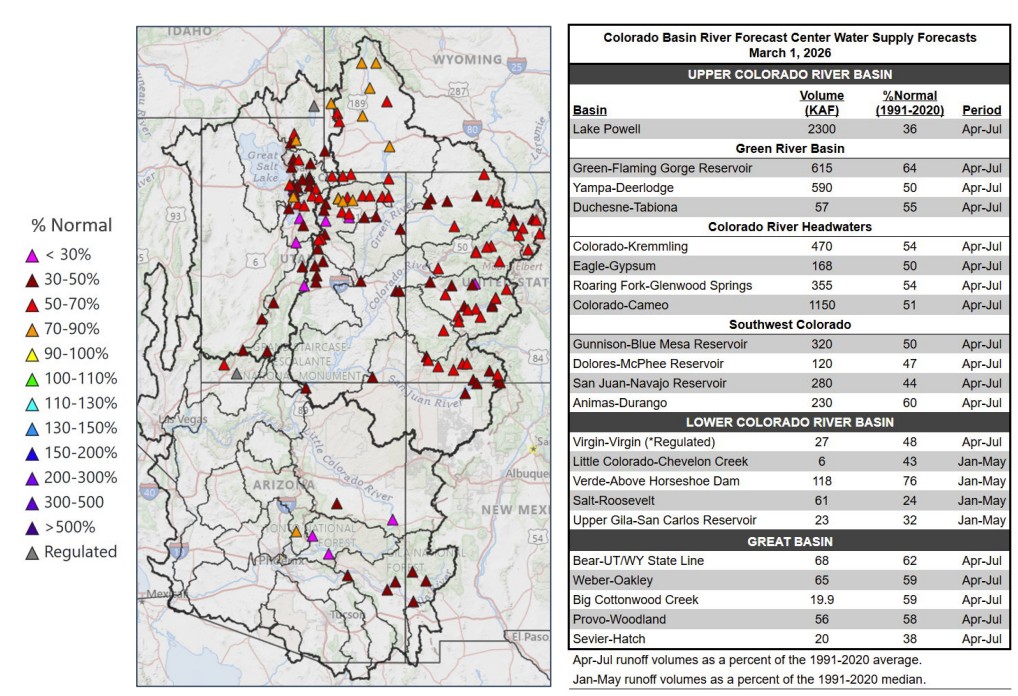
Task: Click the Las Vegas label on the map
Action: [x=179, y=417]
